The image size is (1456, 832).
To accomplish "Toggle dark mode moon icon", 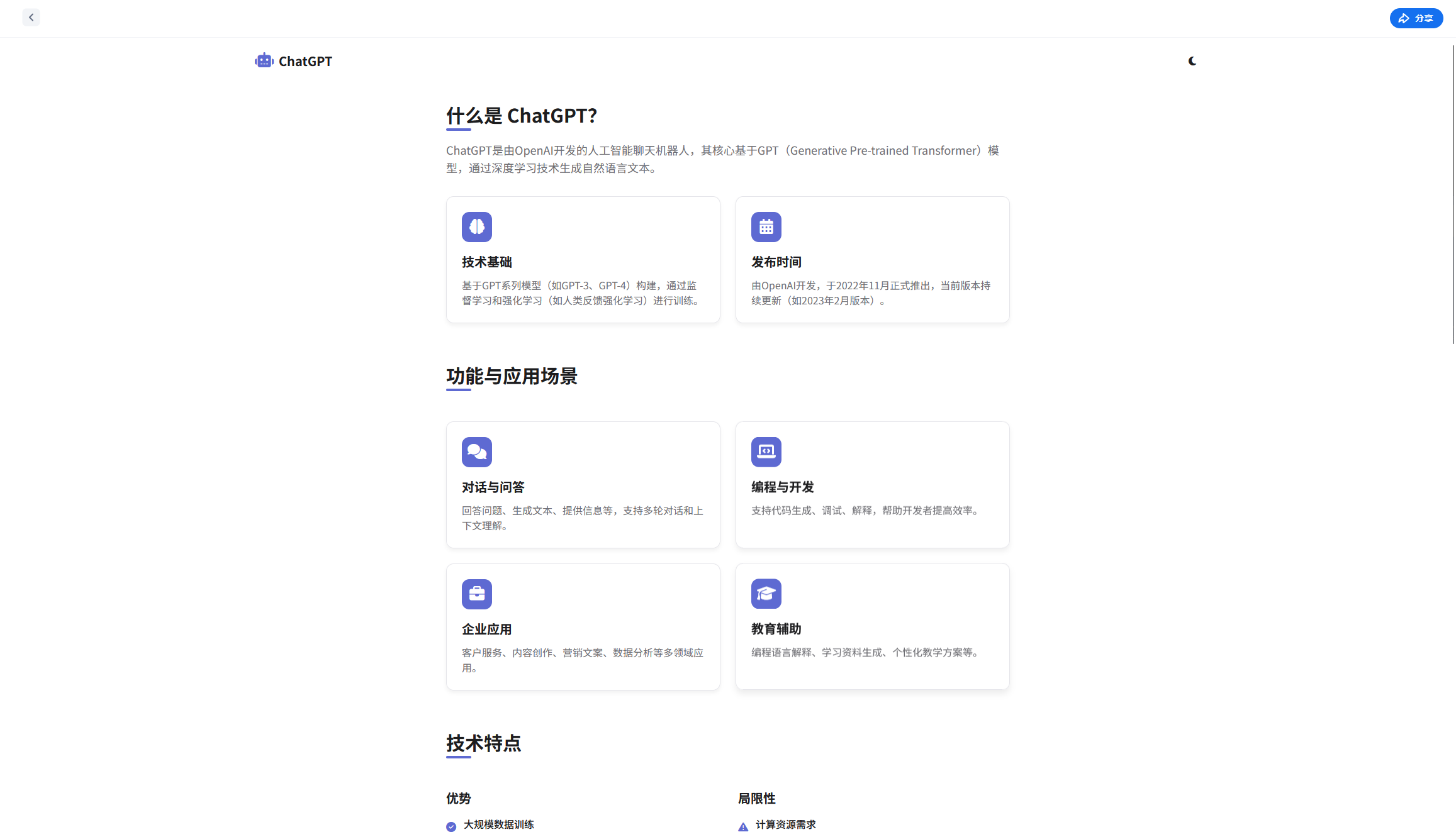I will (x=1192, y=61).
